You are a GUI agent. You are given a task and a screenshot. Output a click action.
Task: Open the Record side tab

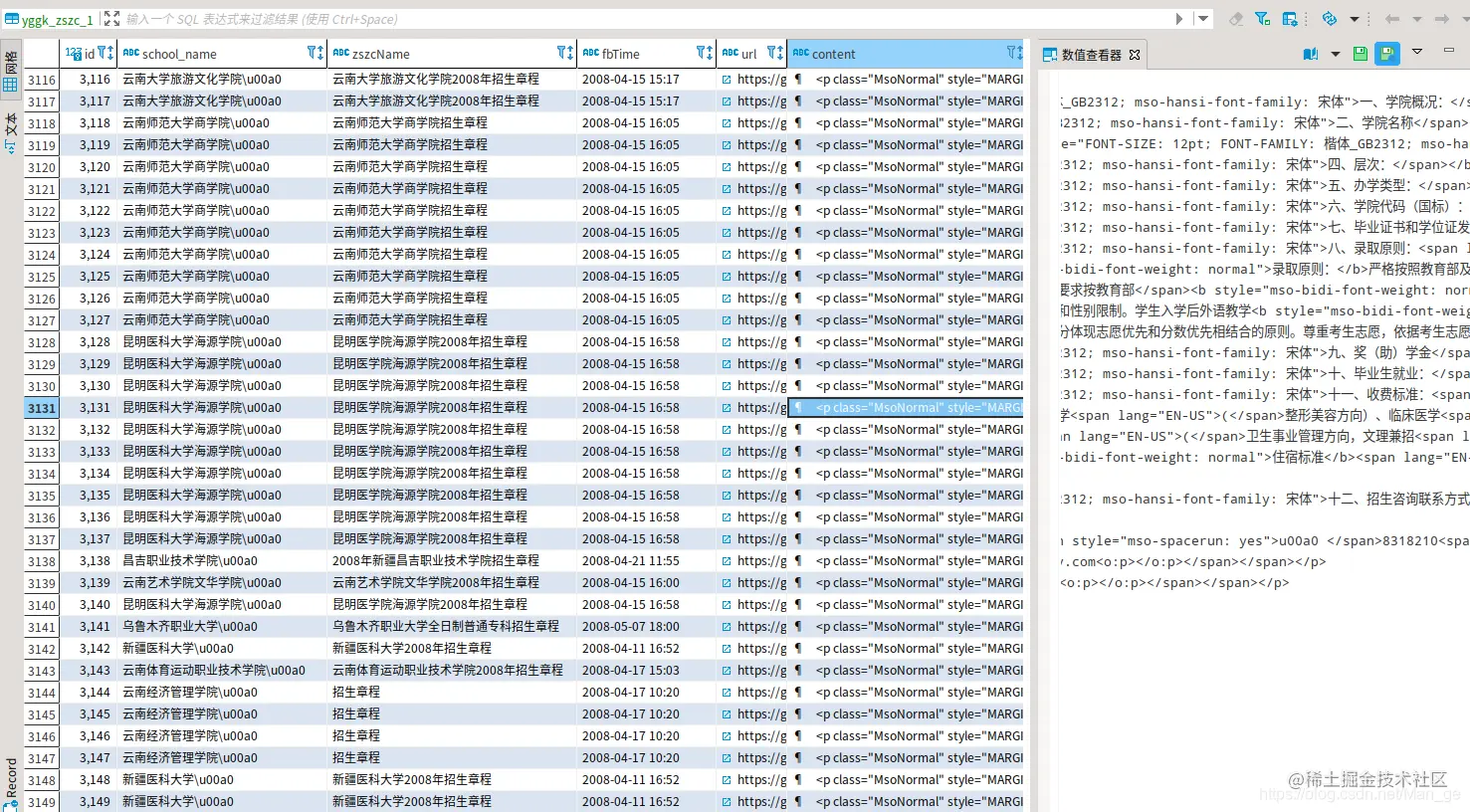pyautogui.click(x=11, y=782)
